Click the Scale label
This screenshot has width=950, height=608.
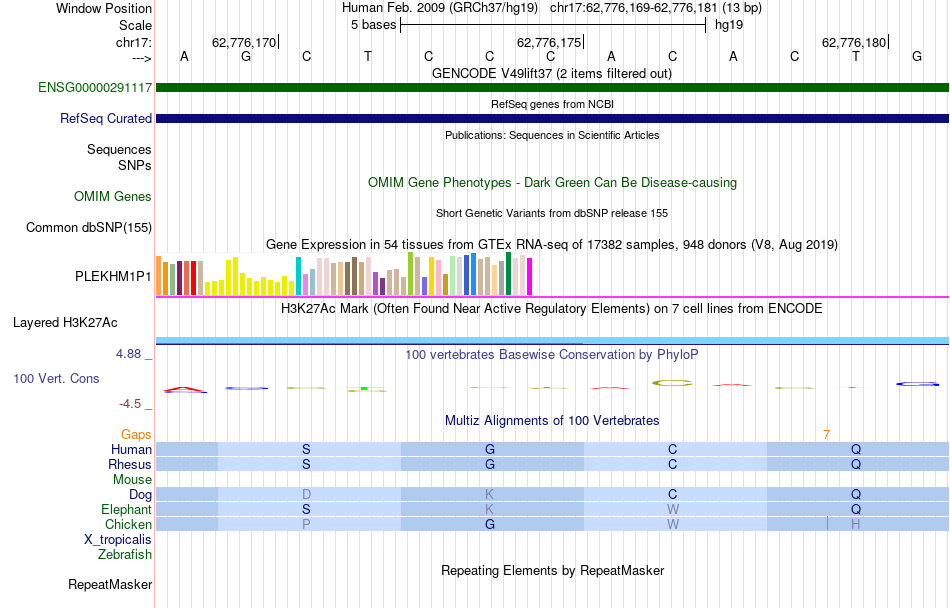point(135,25)
